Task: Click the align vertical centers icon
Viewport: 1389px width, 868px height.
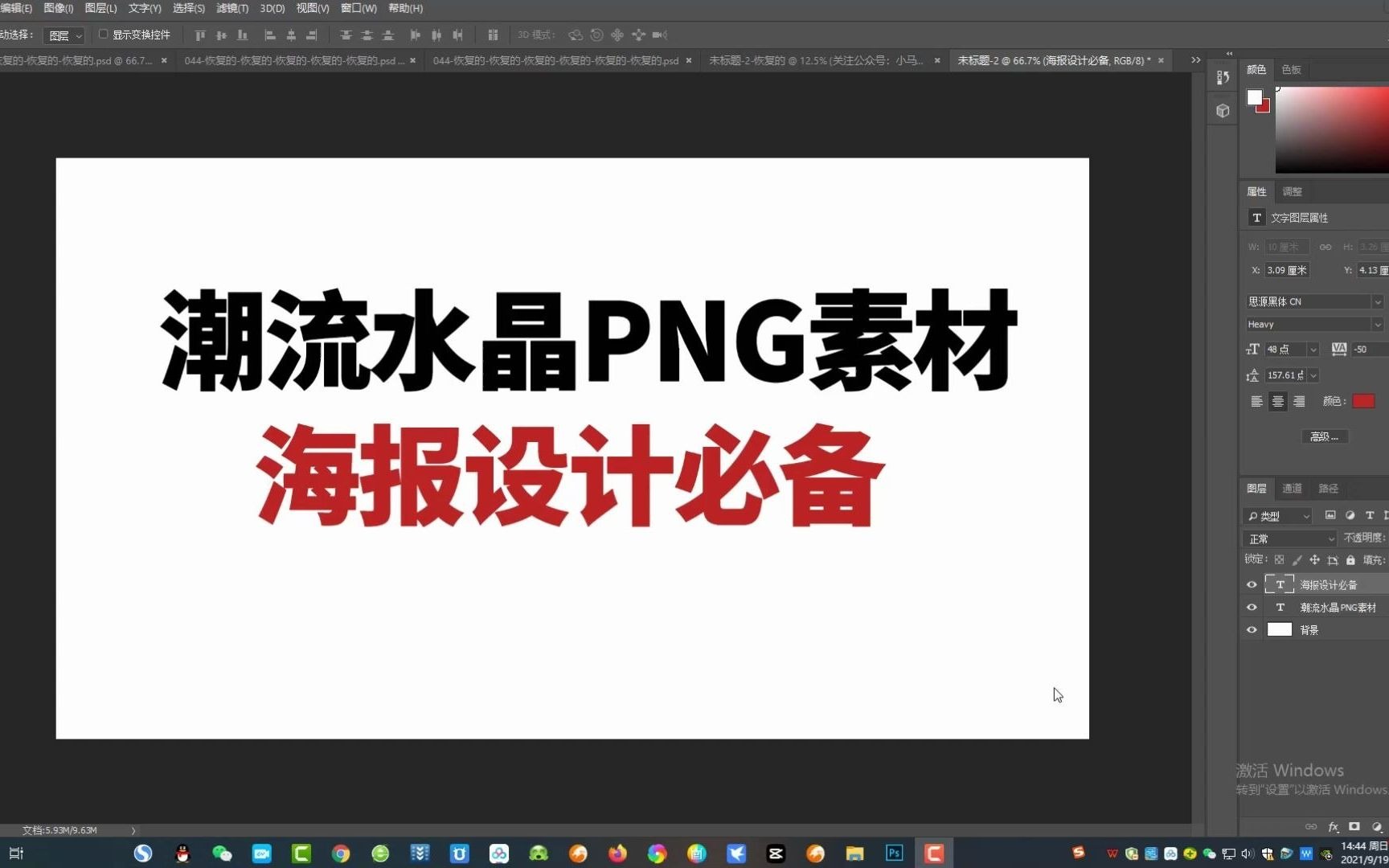Action: click(x=221, y=35)
